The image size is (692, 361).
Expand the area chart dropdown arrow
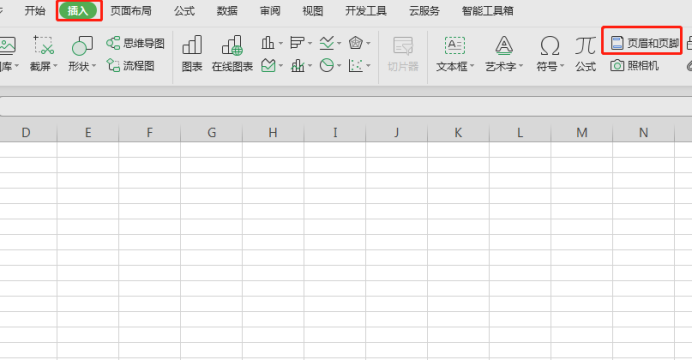pyautogui.click(x=281, y=66)
